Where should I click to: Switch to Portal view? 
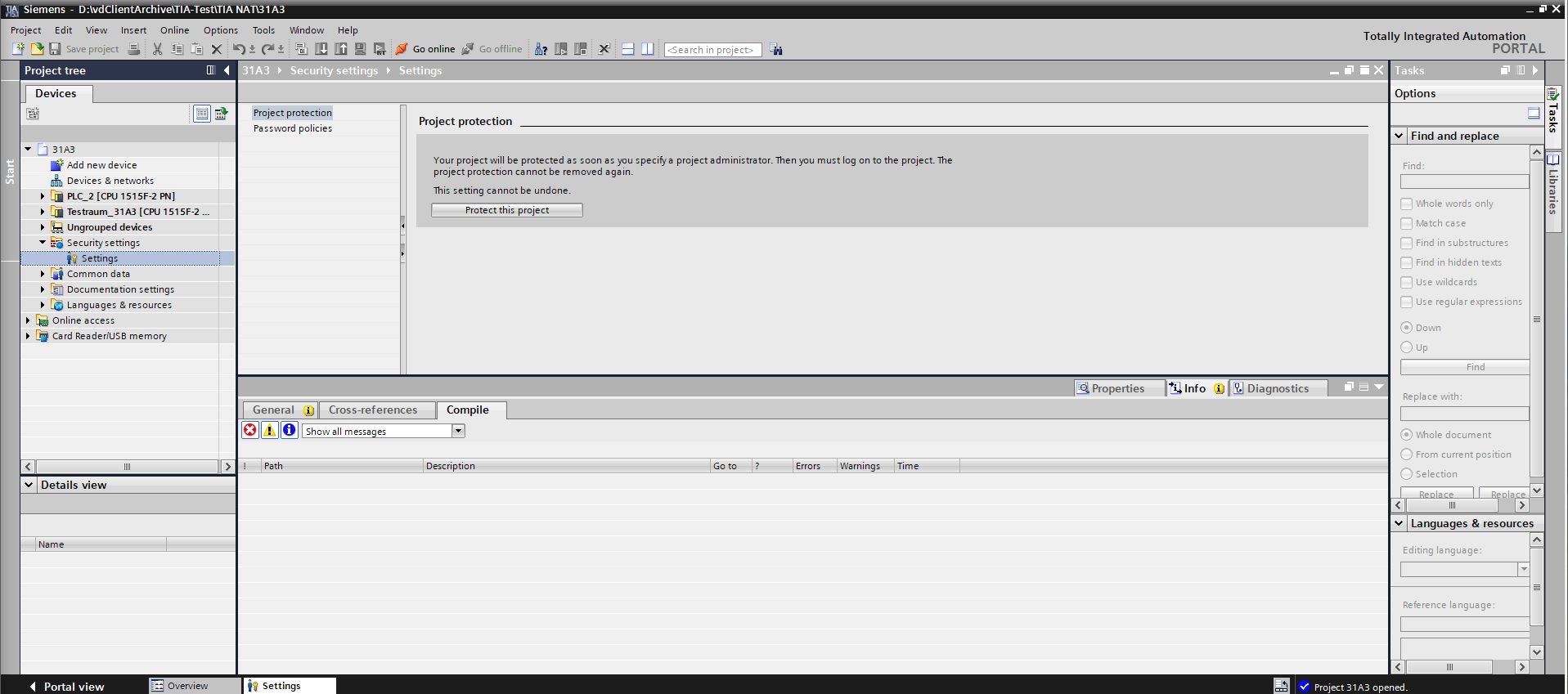[x=66, y=686]
